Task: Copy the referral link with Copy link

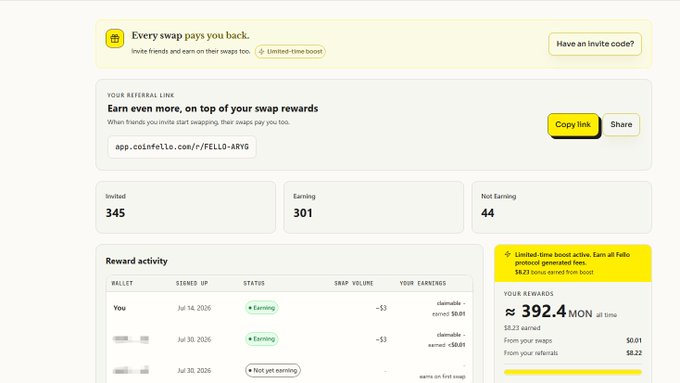Action: pos(573,125)
